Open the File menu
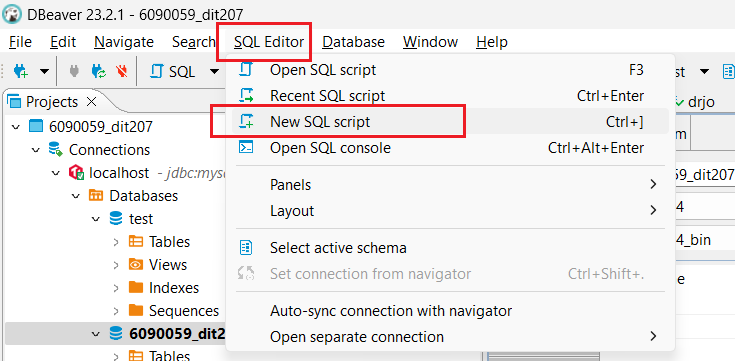This screenshot has height=361, width=735. (x=20, y=42)
